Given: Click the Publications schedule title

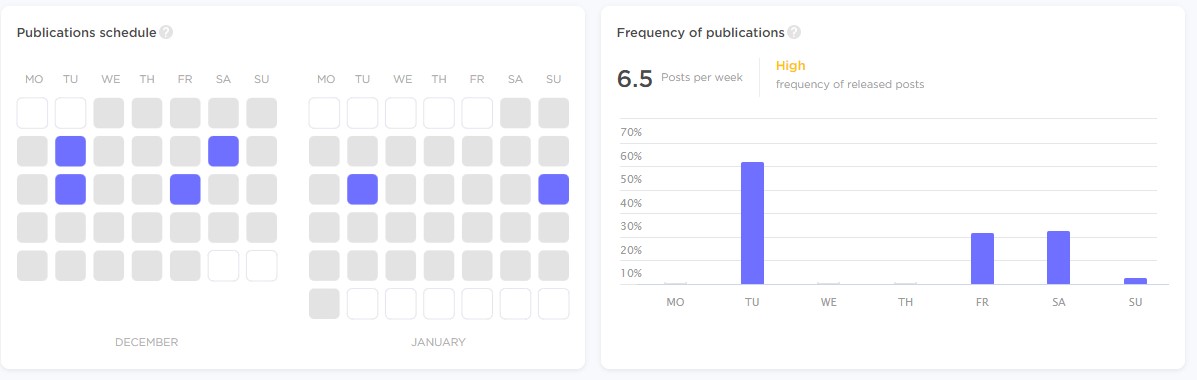Looking at the screenshot, I should coord(86,33).
